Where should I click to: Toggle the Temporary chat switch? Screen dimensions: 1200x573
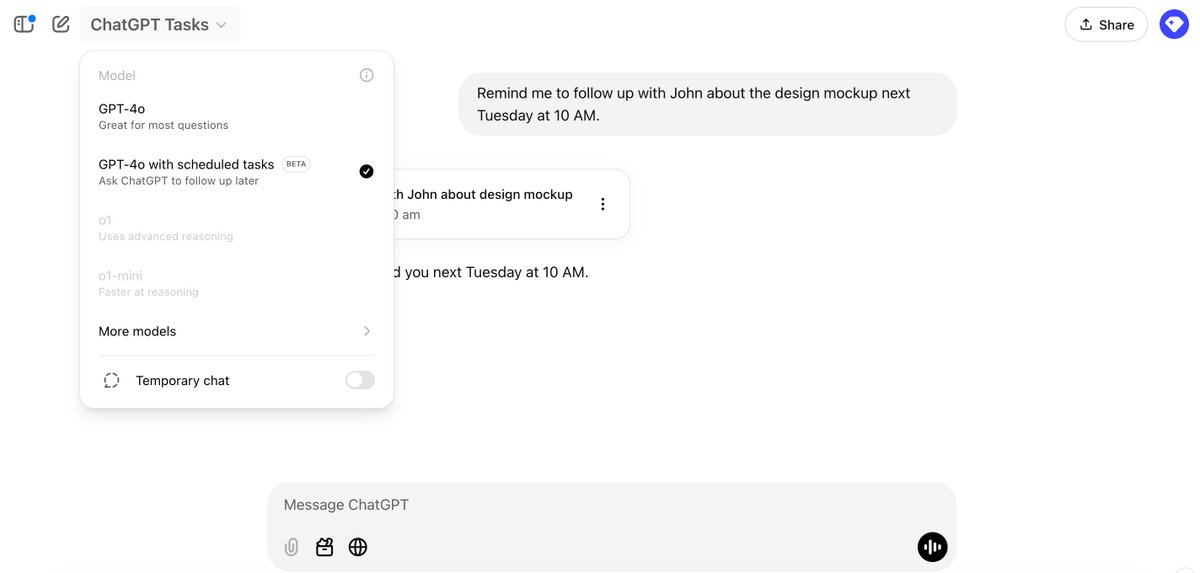[360, 380]
